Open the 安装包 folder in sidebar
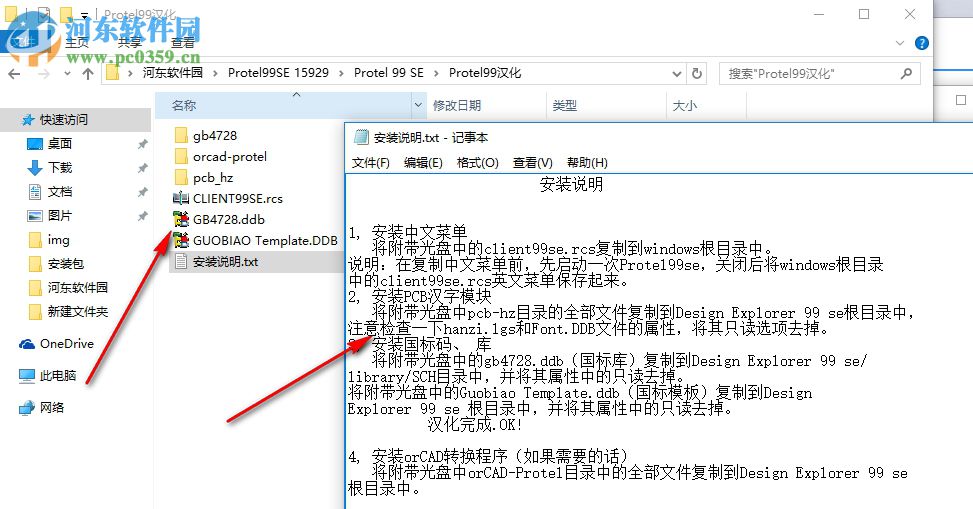 pyautogui.click(x=56, y=264)
